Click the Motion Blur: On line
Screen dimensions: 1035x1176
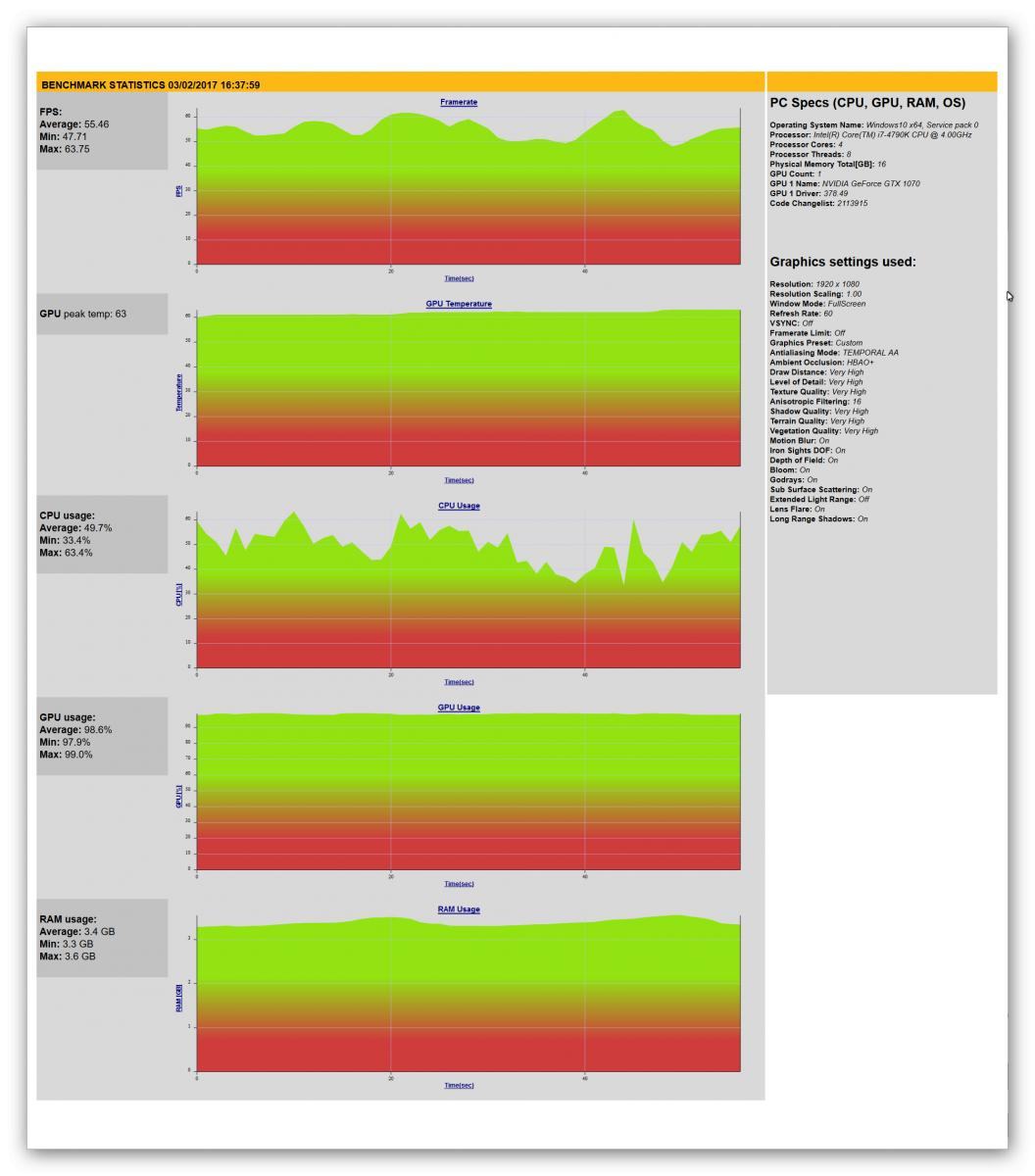coord(800,441)
